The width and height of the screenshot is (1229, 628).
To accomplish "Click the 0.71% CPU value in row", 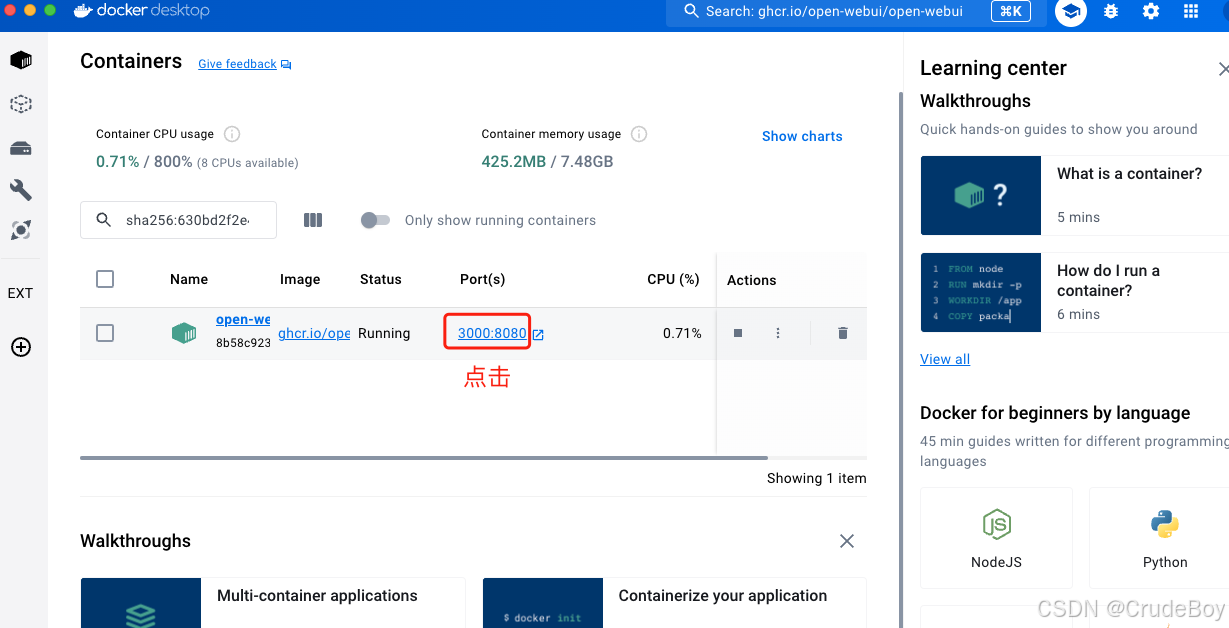I will pyautogui.click(x=682, y=333).
